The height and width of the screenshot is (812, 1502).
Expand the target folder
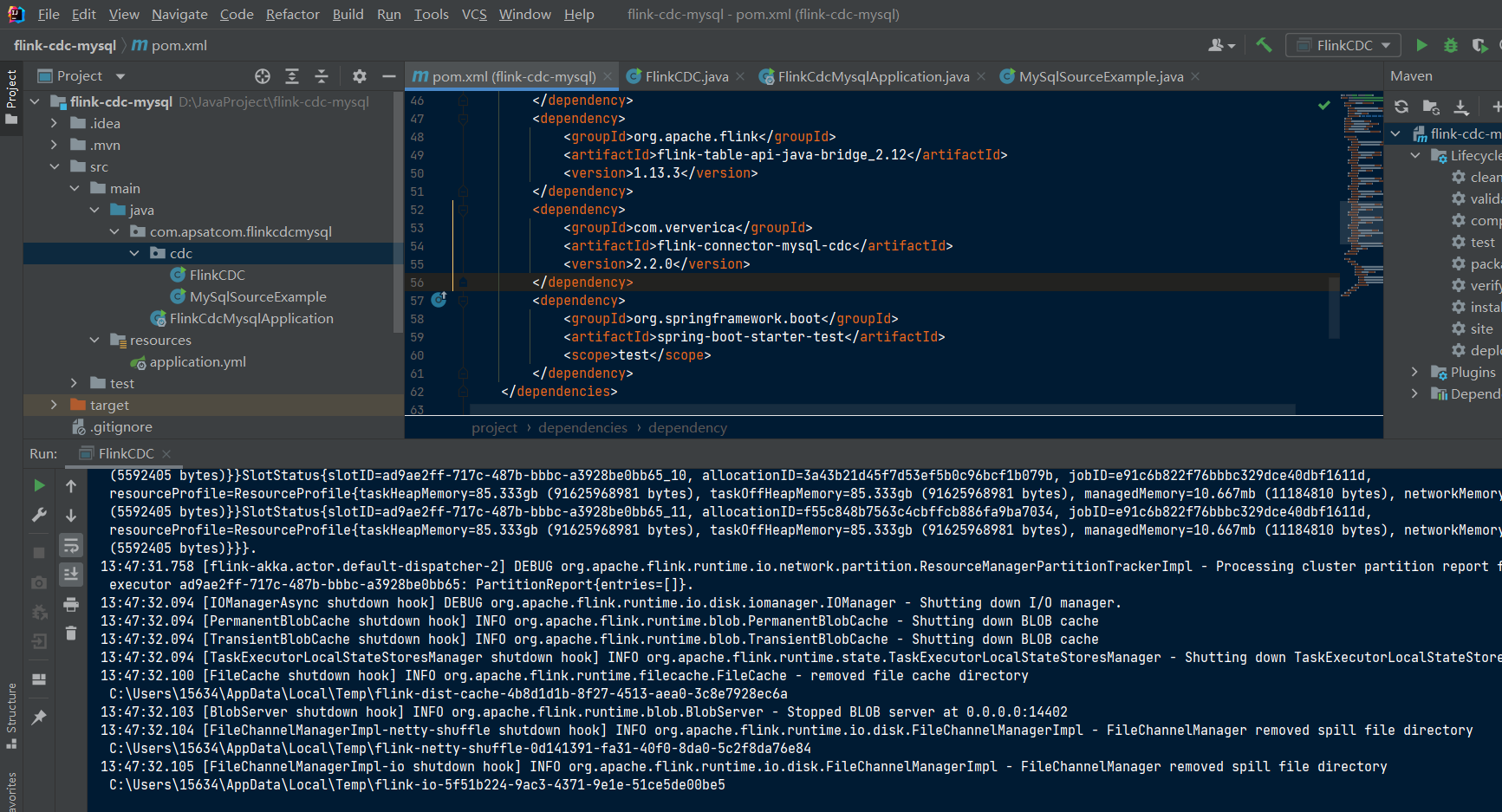(55, 405)
